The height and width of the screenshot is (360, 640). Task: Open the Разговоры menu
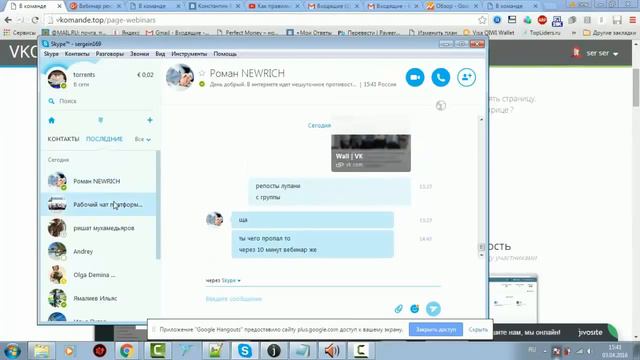[x=109, y=54]
